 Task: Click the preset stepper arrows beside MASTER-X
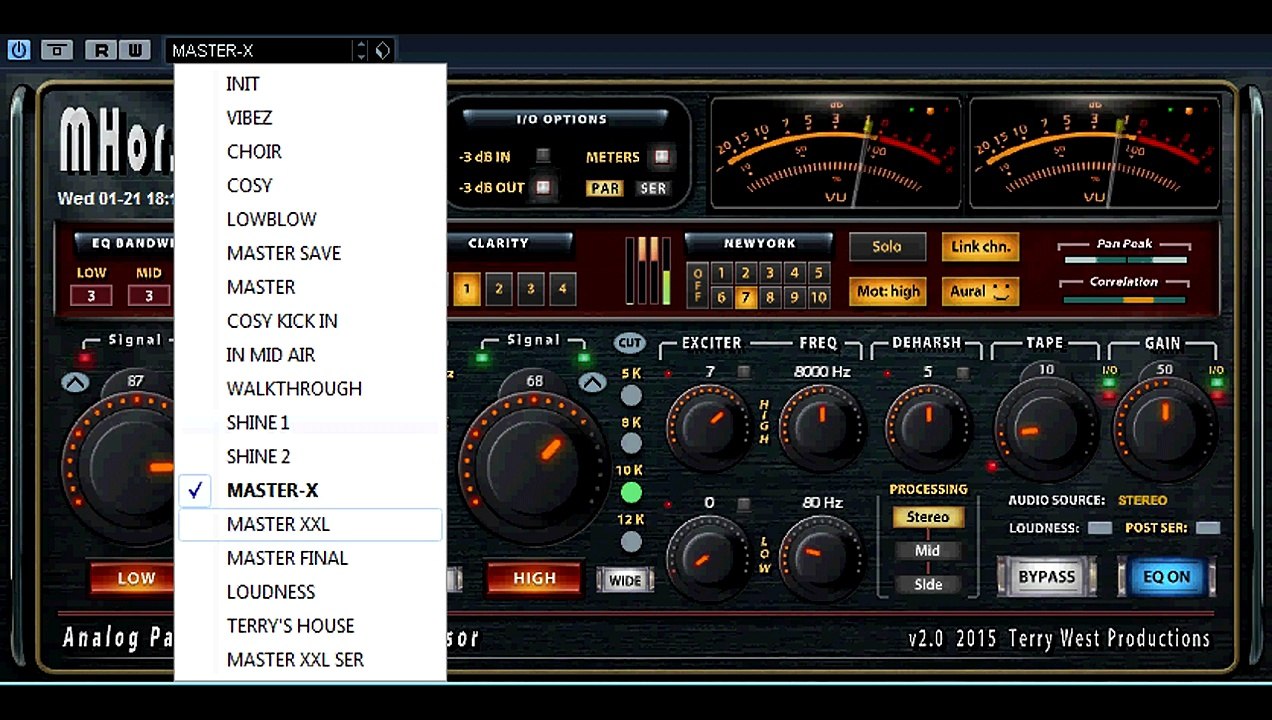360,50
